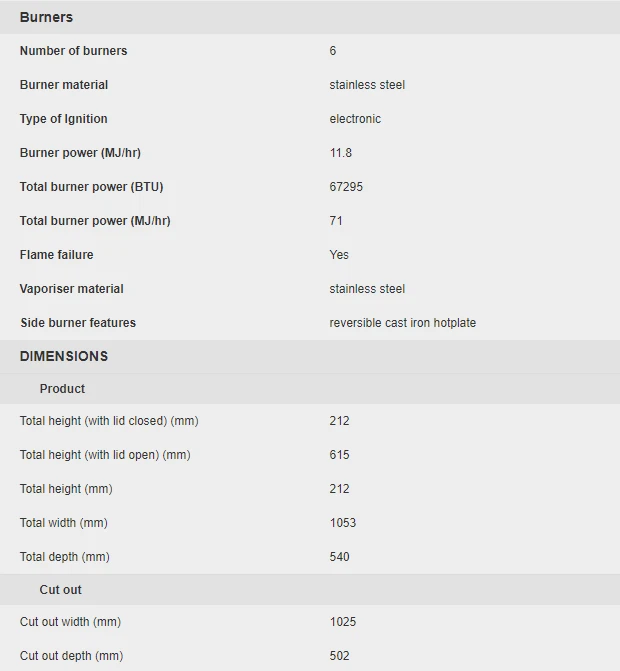Select the Total depth (mm) label
The image size is (620, 671).
click(65, 557)
